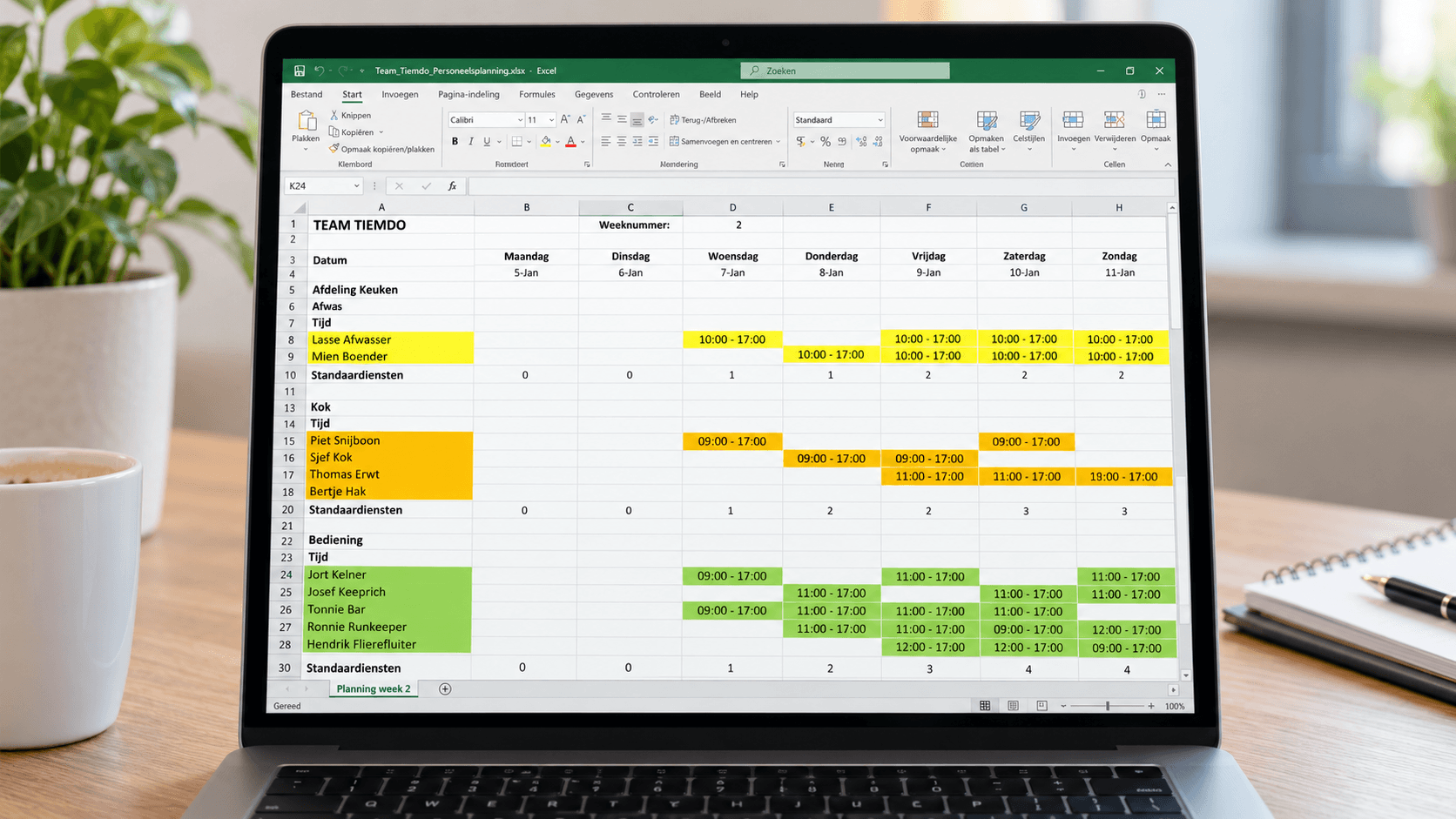The image size is (1456, 819).
Task: Click the percent style icon
Action: pyautogui.click(x=826, y=141)
